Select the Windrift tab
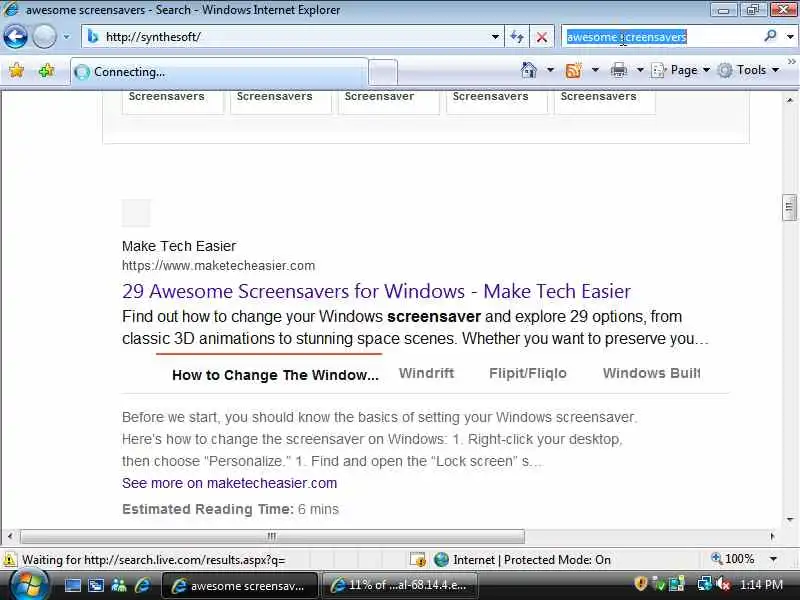Screen dimensions: 800x600 [x=427, y=373]
